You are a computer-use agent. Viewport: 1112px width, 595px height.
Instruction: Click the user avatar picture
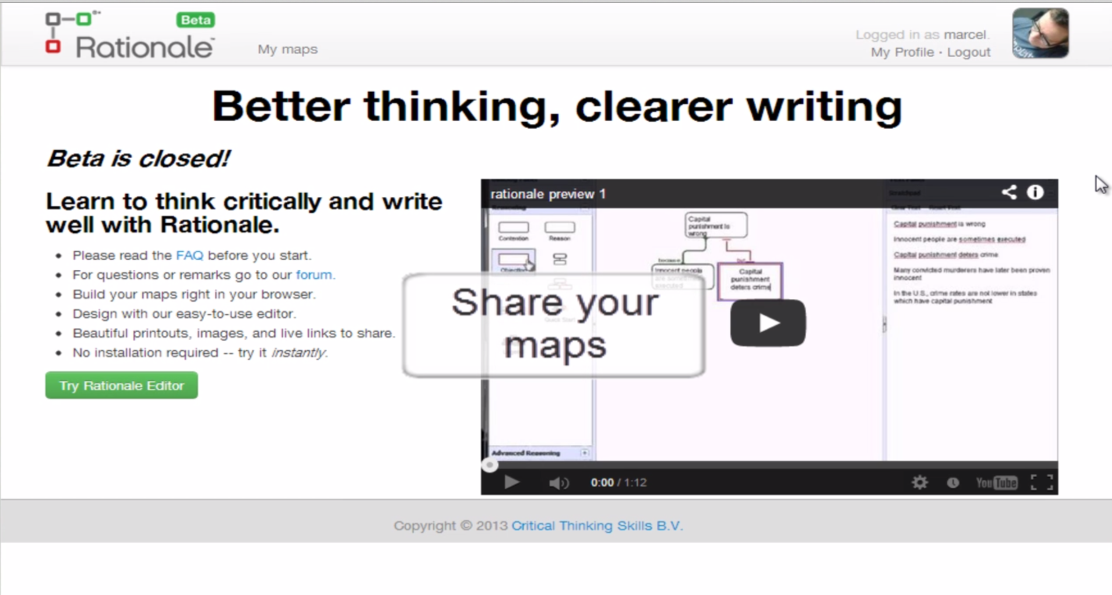(x=1040, y=33)
